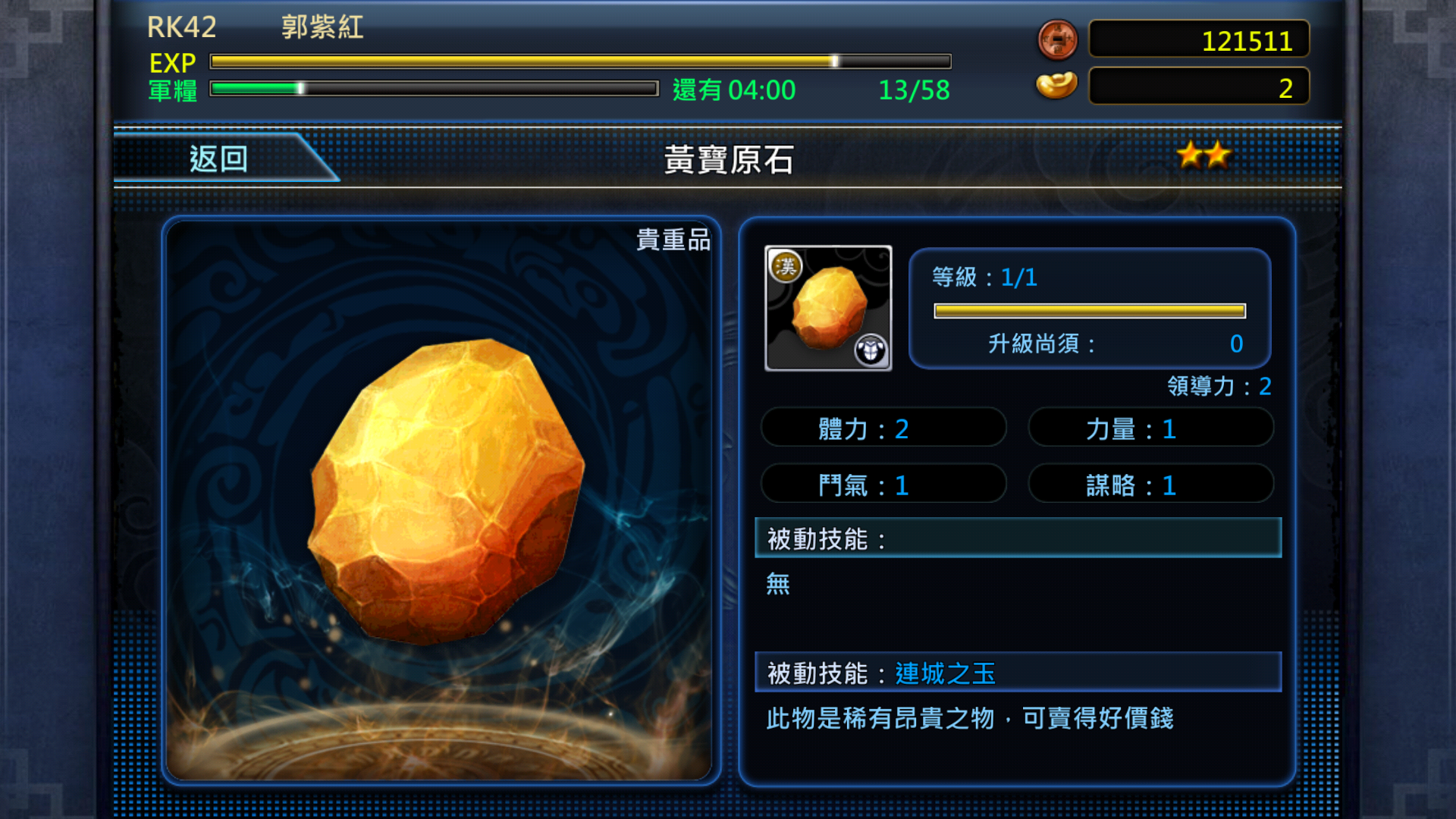The image size is (1456, 819).
Task: Select the 黃寶原石 item thumbnail
Action: point(828,308)
